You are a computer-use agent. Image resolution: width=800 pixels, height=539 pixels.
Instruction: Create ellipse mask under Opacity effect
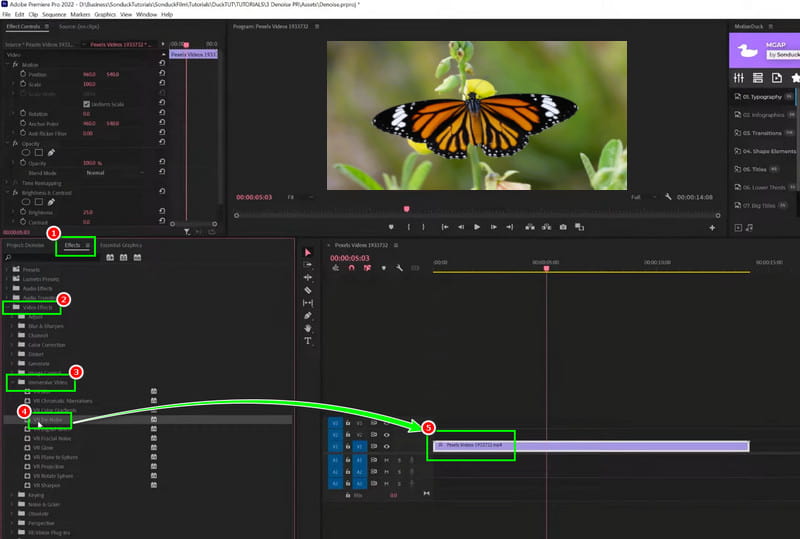click(26, 153)
